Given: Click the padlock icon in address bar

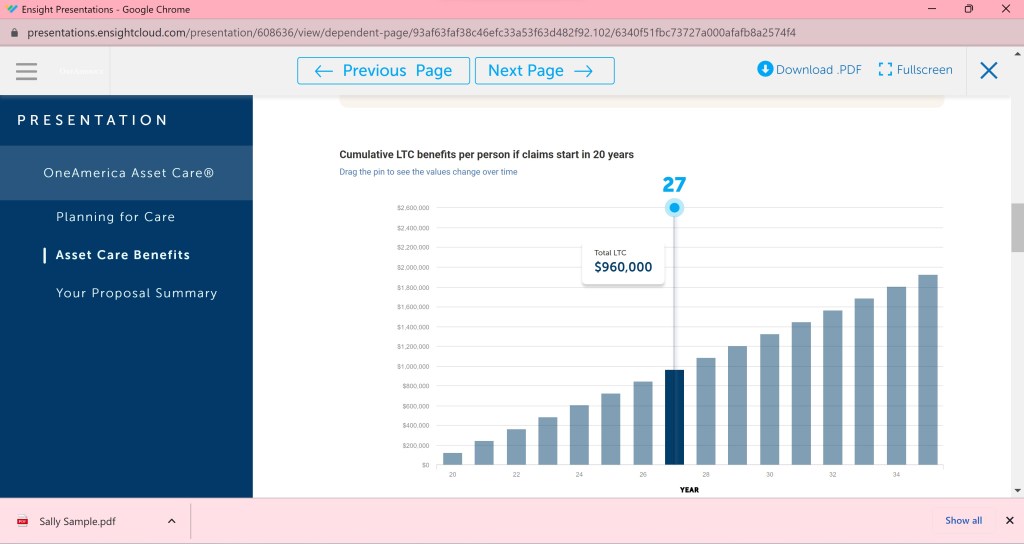Looking at the screenshot, I should (14, 32).
